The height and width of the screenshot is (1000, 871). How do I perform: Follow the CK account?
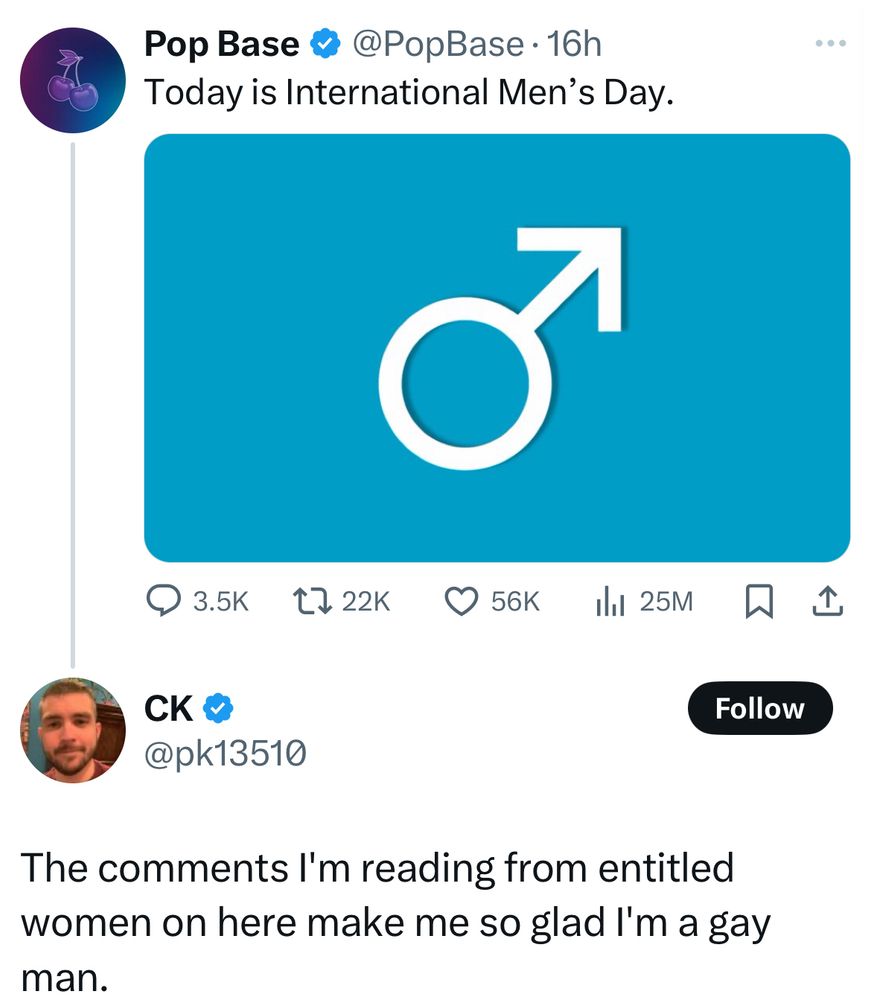pos(760,708)
